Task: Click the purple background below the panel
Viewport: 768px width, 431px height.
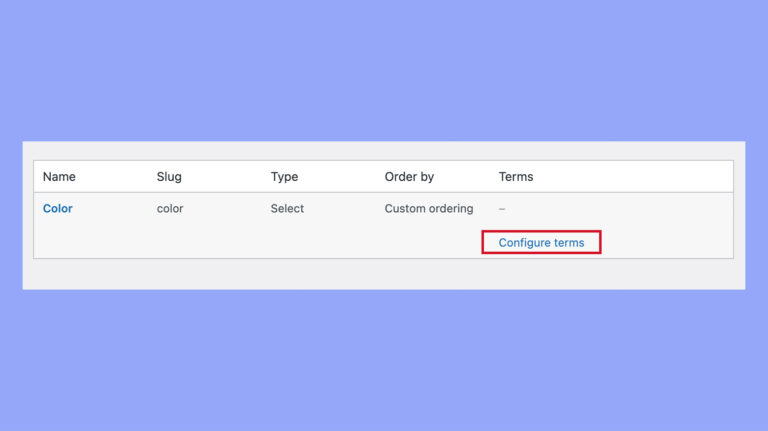Action: [384, 360]
